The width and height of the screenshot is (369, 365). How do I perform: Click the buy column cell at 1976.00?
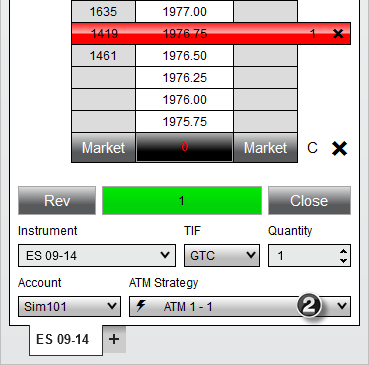coord(103,100)
